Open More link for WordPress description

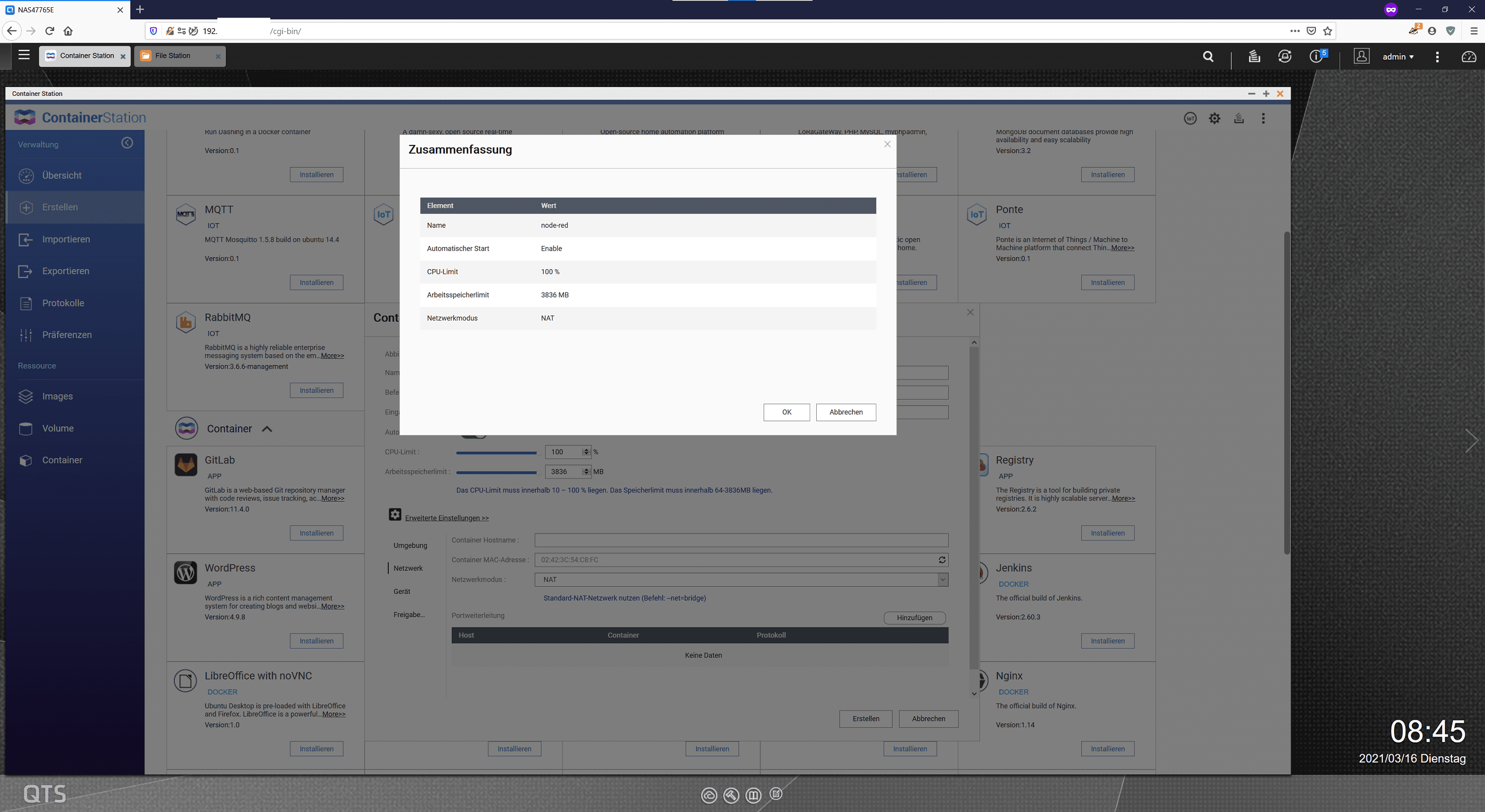pos(333,606)
